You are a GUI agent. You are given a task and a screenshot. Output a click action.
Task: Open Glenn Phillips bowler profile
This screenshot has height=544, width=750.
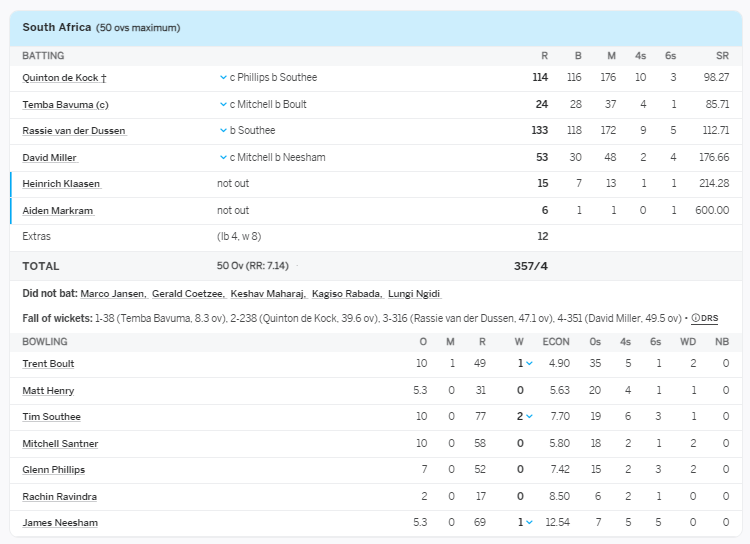[x=53, y=470]
